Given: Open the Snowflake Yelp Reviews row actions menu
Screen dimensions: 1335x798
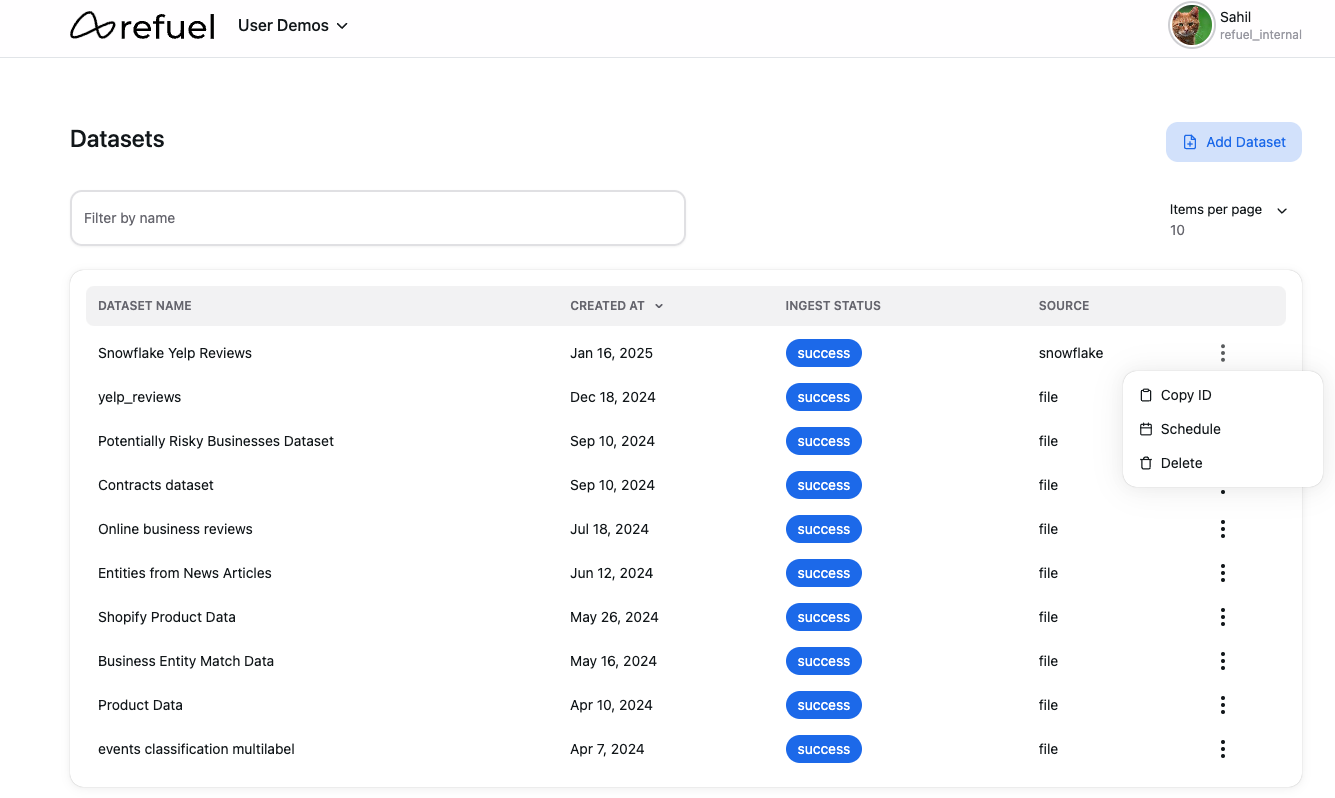Looking at the screenshot, I should (1222, 353).
